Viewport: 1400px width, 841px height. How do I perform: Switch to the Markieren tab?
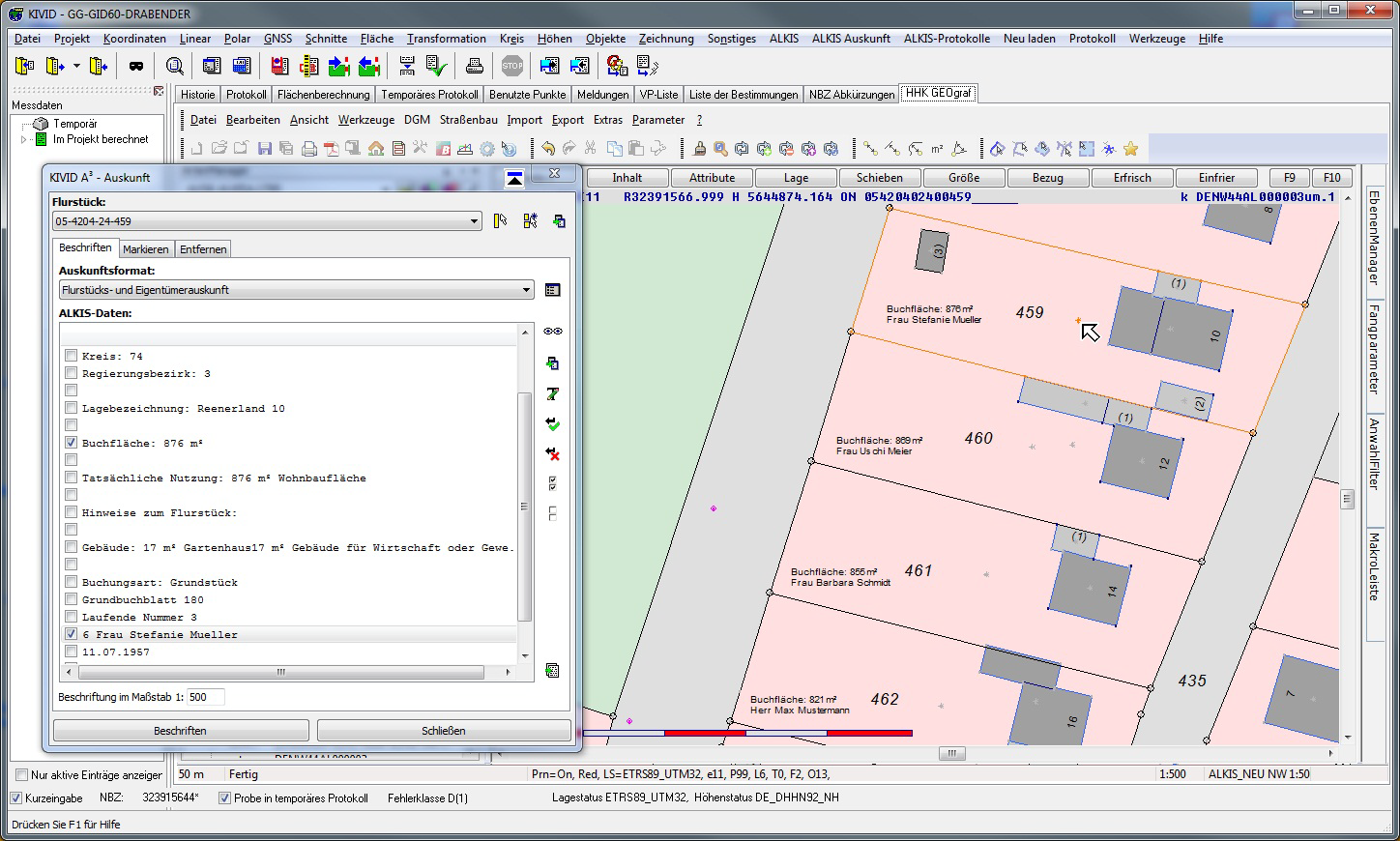point(145,249)
